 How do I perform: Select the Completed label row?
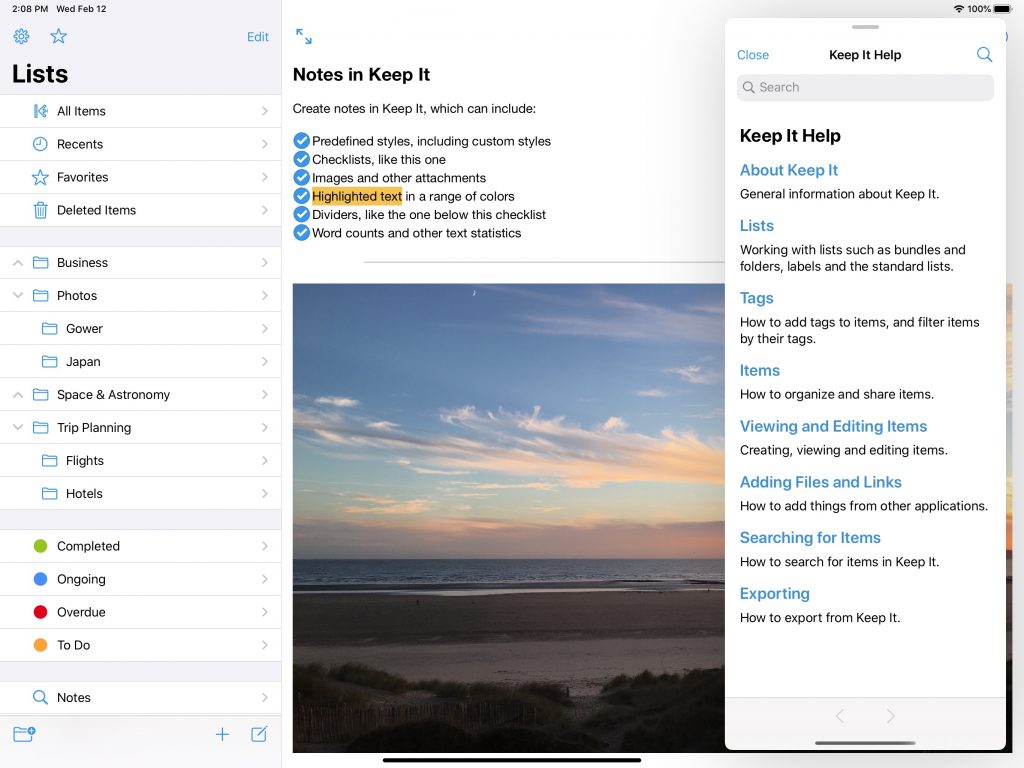(x=140, y=546)
